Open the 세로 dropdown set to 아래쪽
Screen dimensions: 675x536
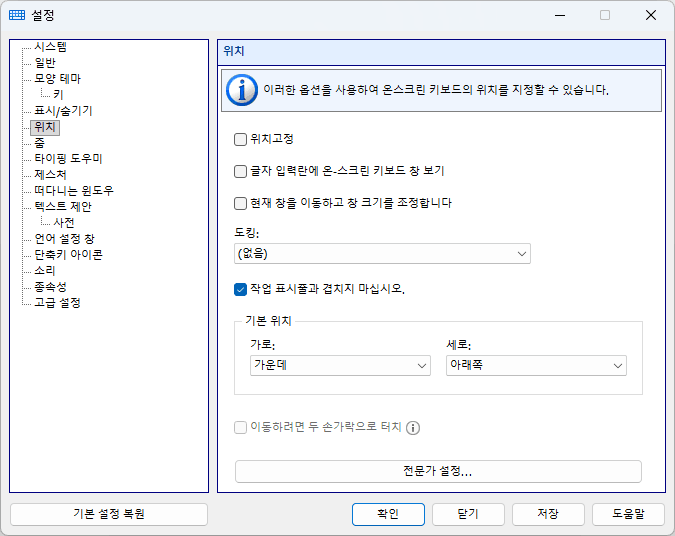(536, 366)
